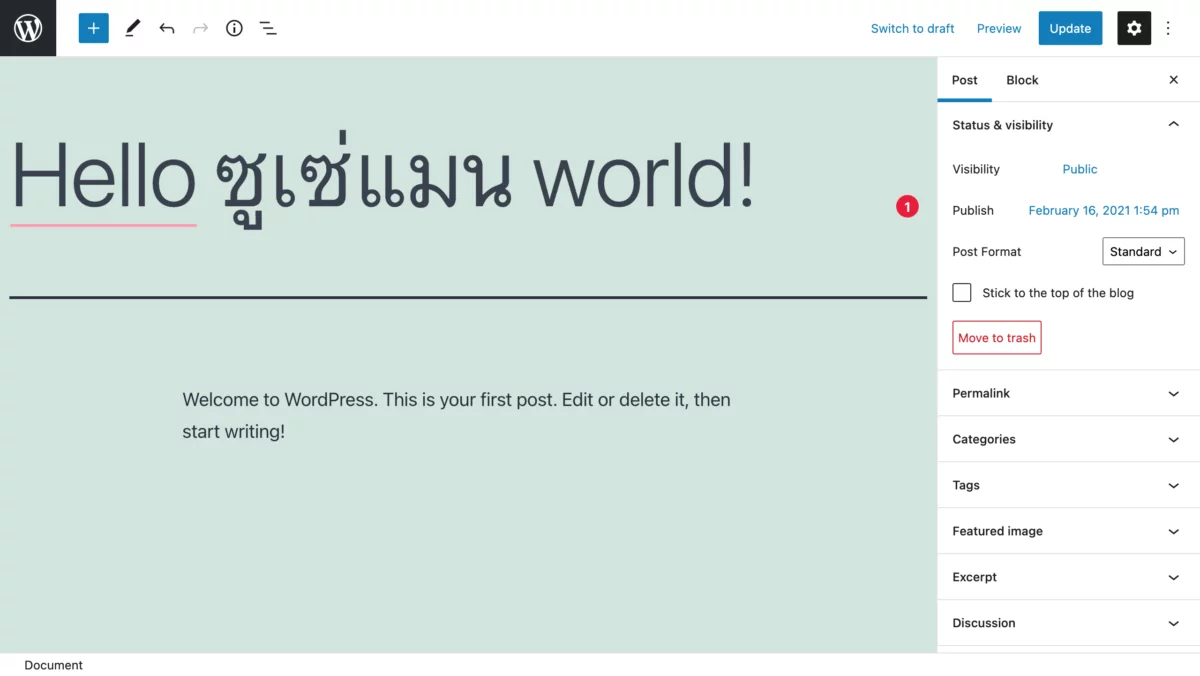Click the Move to trash button
Screen dimensions: 1200x676
(996, 338)
